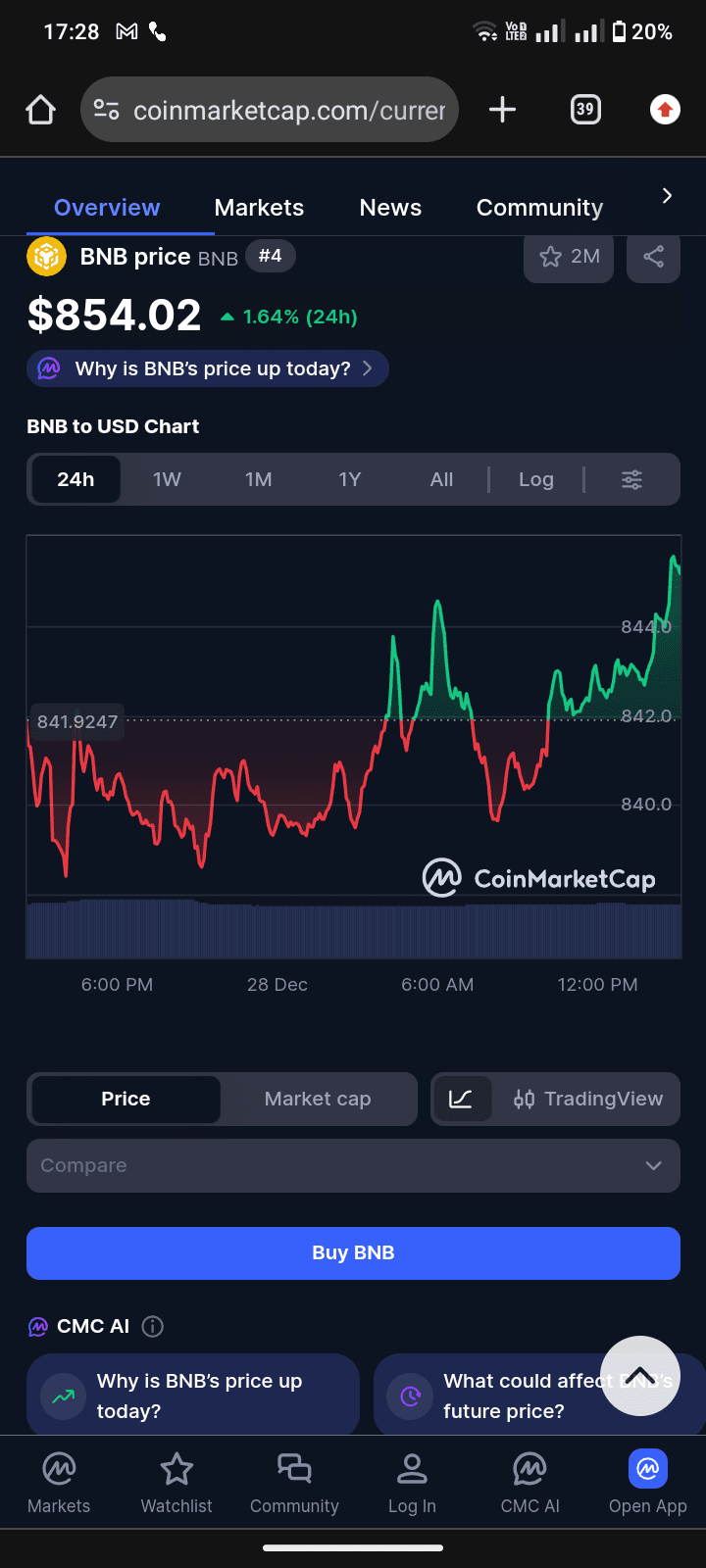Image resolution: width=706 pixels, height=1568 pixels.
Task: Expand 'Why is BNB's price up today?' pill
Action: (x=208, y=368)
